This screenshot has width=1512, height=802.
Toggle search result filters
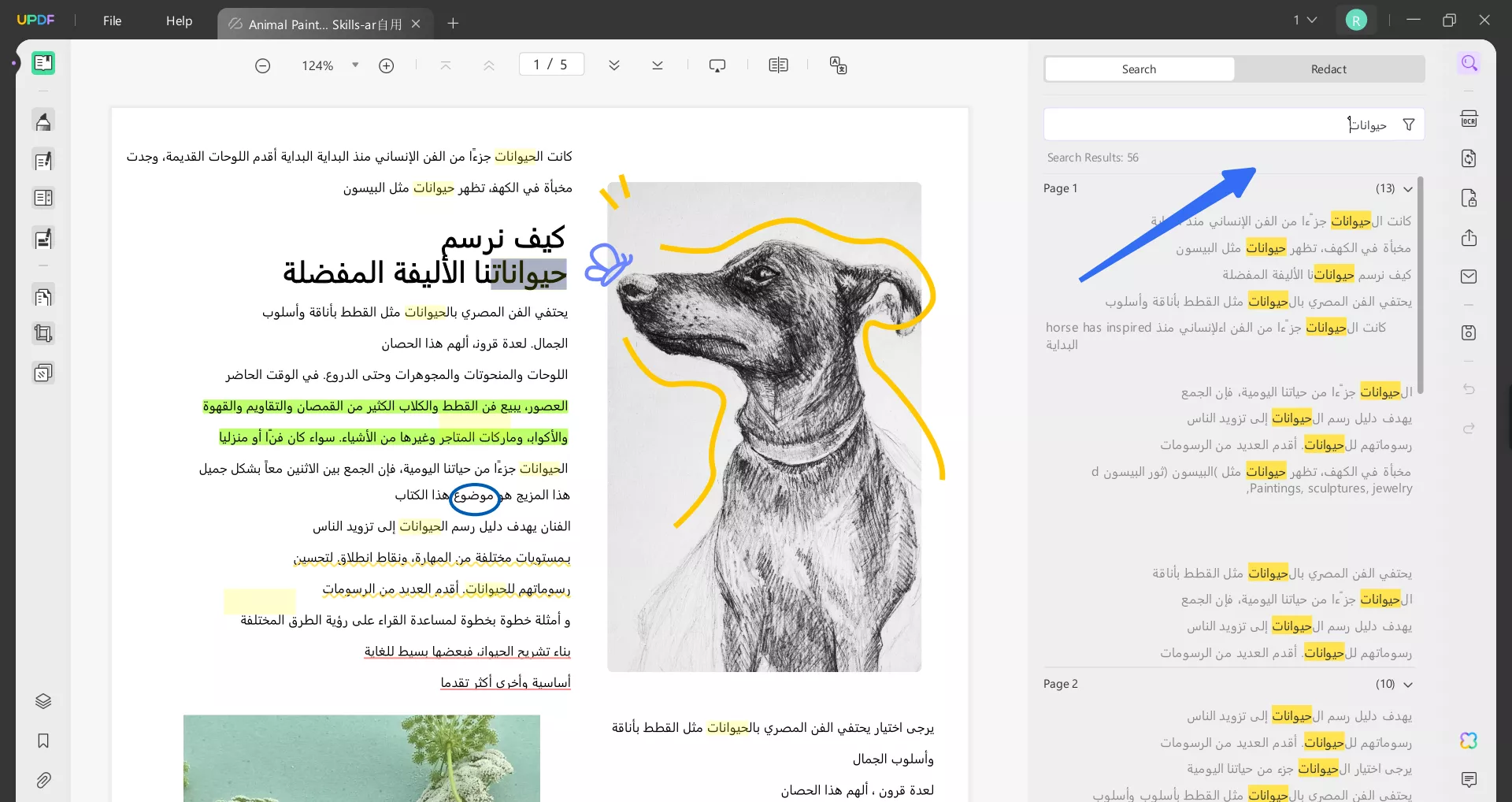coord(1409,124)
